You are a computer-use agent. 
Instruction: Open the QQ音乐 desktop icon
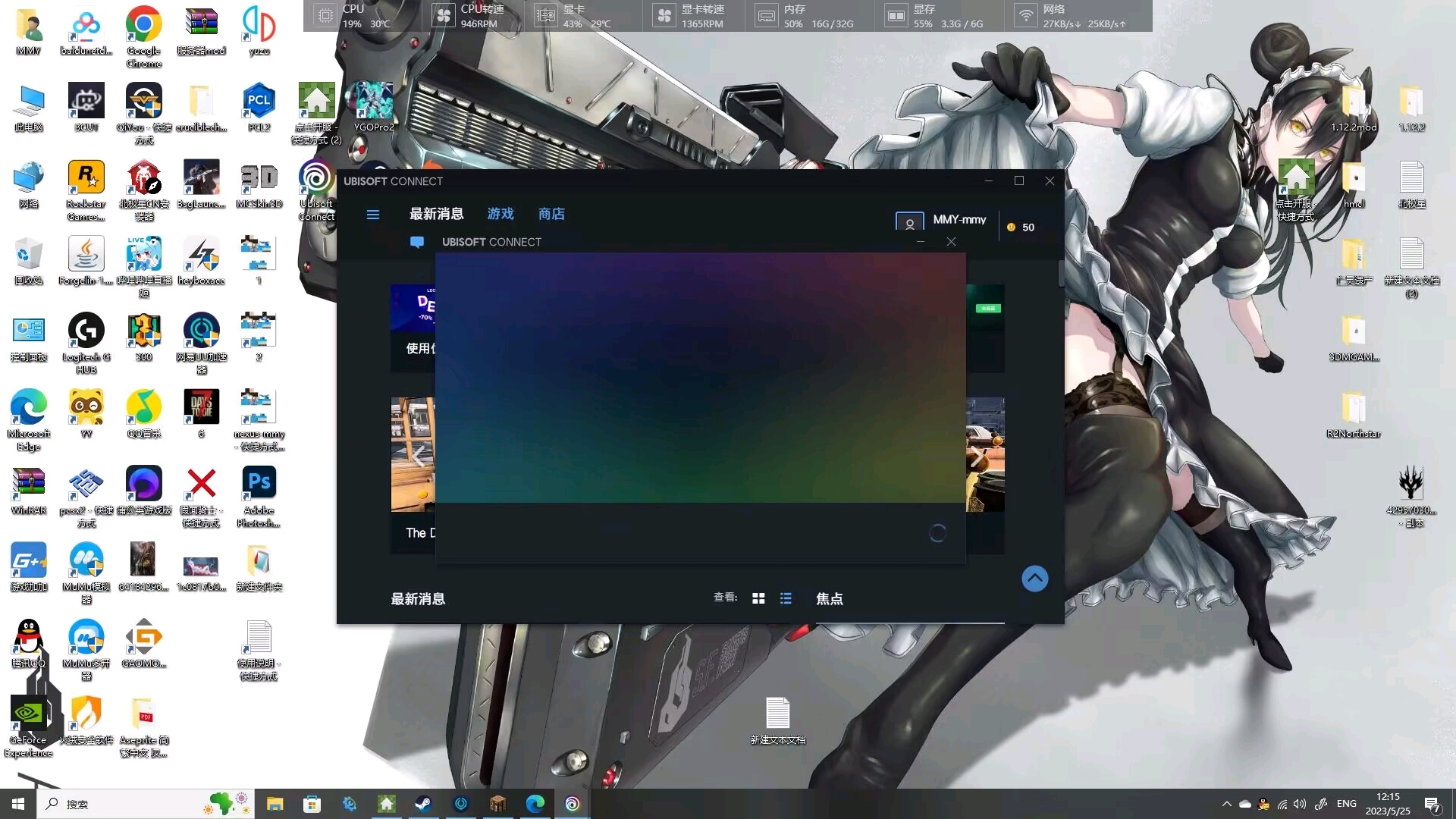pyautogui.click(x=143, y=413)
